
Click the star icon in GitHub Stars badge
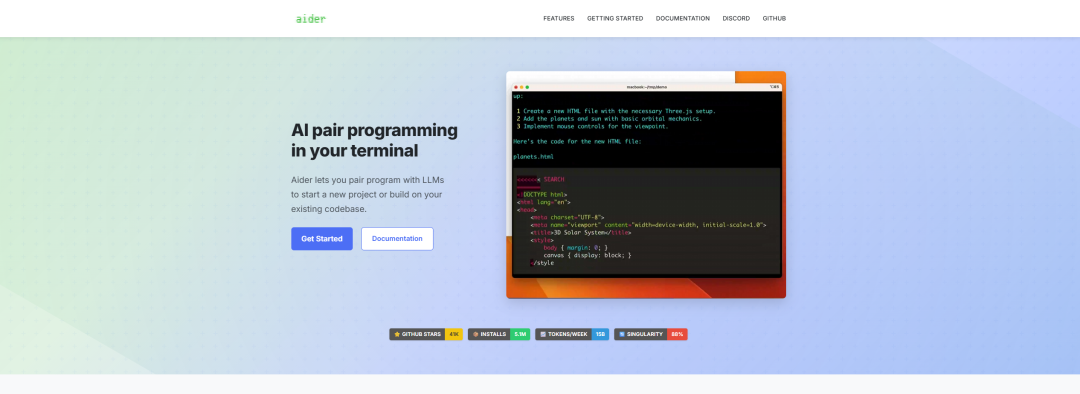pyautogui.click(x=397, y=334)
